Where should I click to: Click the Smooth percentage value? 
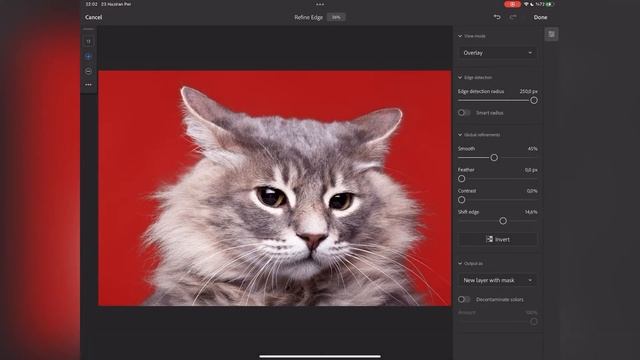[532, 149]
